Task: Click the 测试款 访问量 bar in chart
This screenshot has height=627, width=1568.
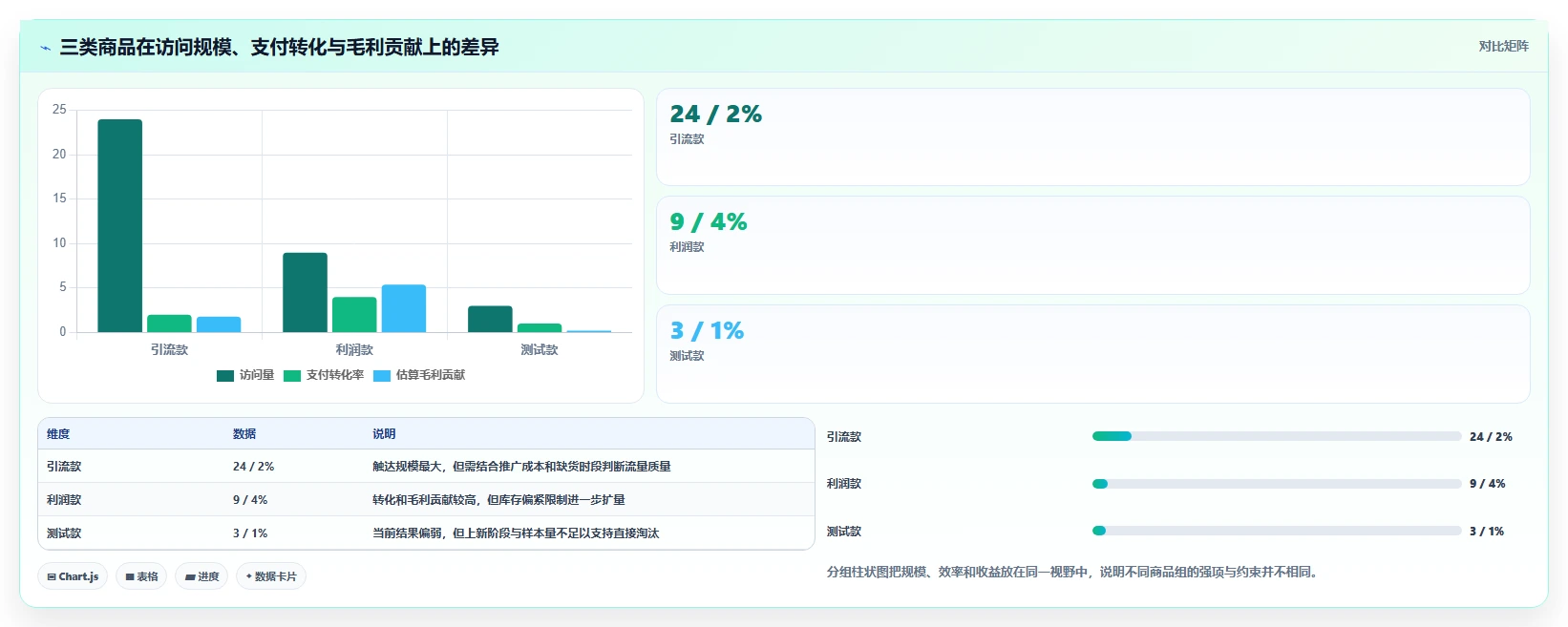Action: (490, 320)
